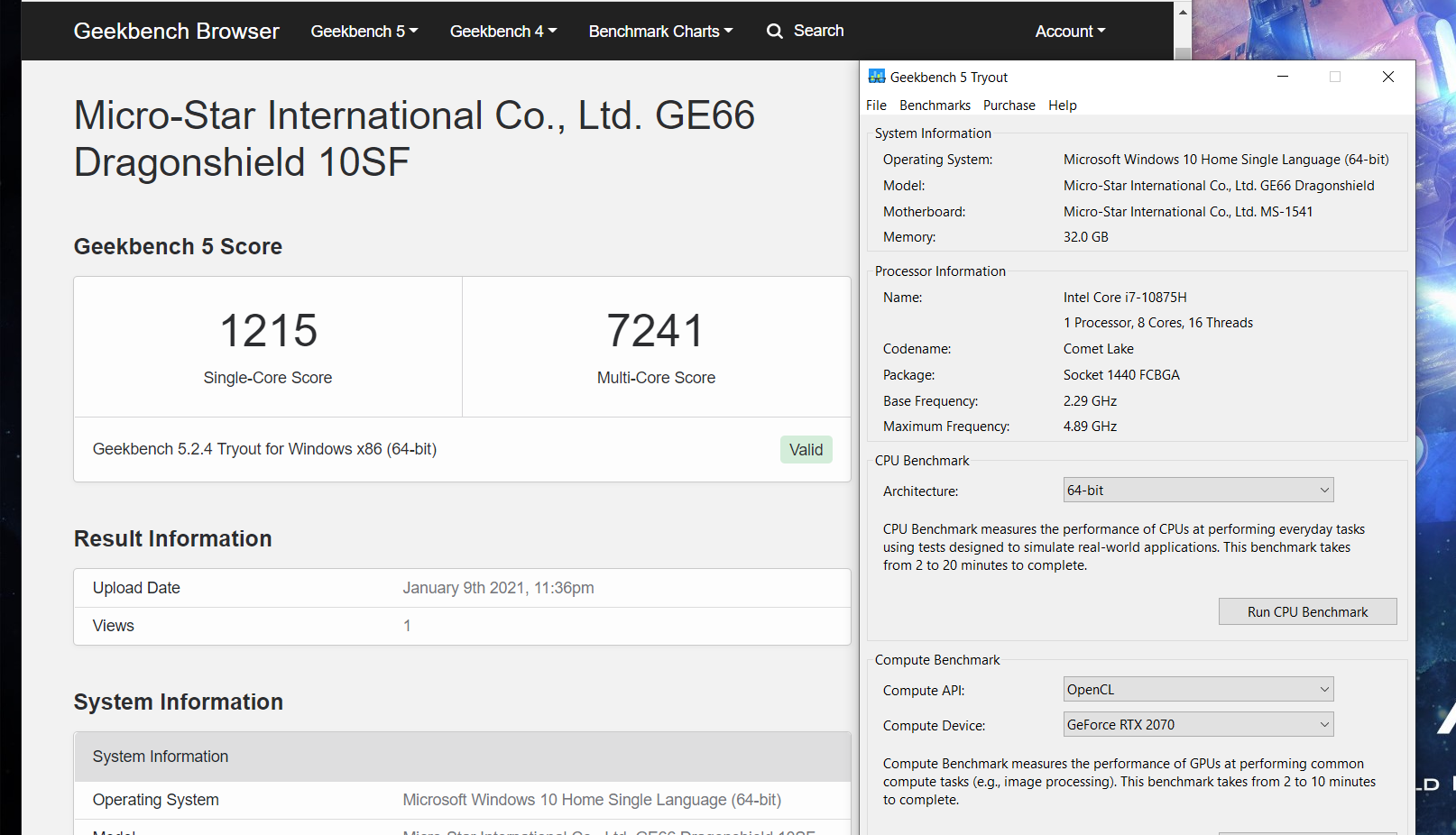Viewport: 1456px width, 835px height.
Task: Expand the Geekbench 5 nav dropdown
Action: (x=364, y=32)
